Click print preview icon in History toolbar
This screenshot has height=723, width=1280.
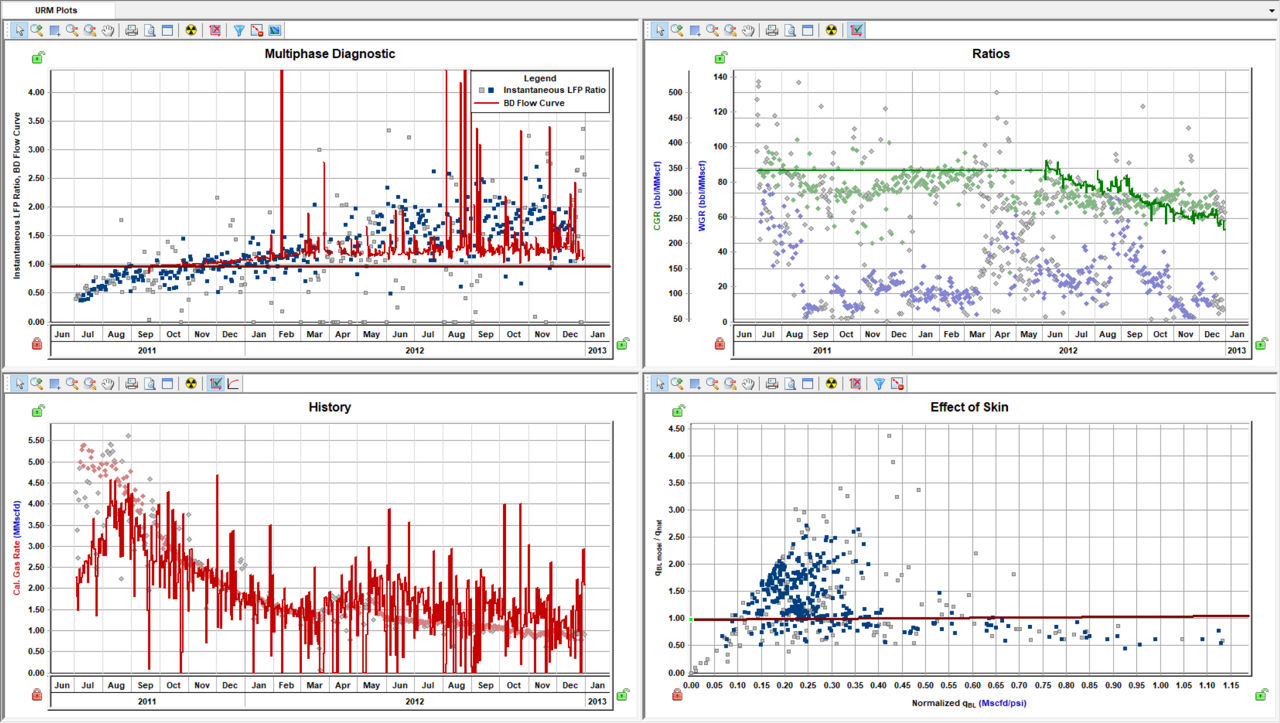point(149,383)
